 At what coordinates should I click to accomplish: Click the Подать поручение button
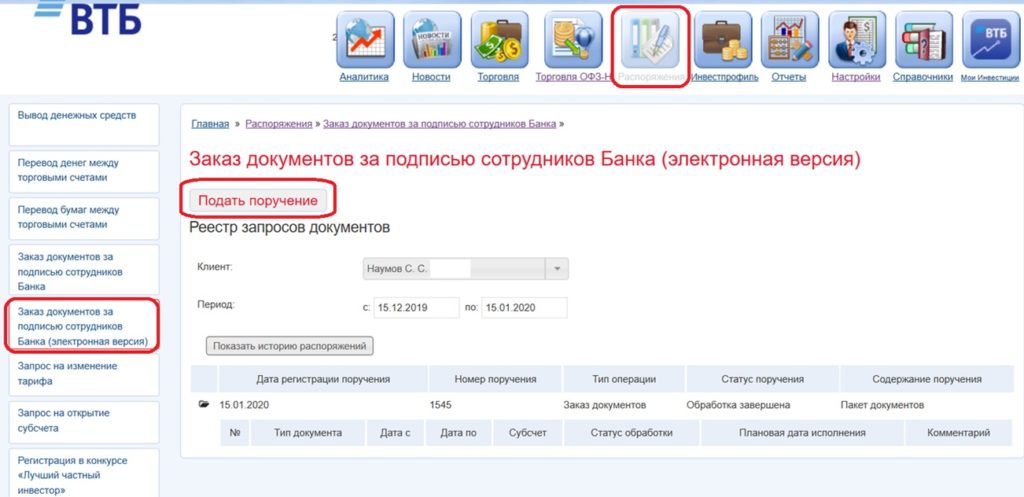258,201
